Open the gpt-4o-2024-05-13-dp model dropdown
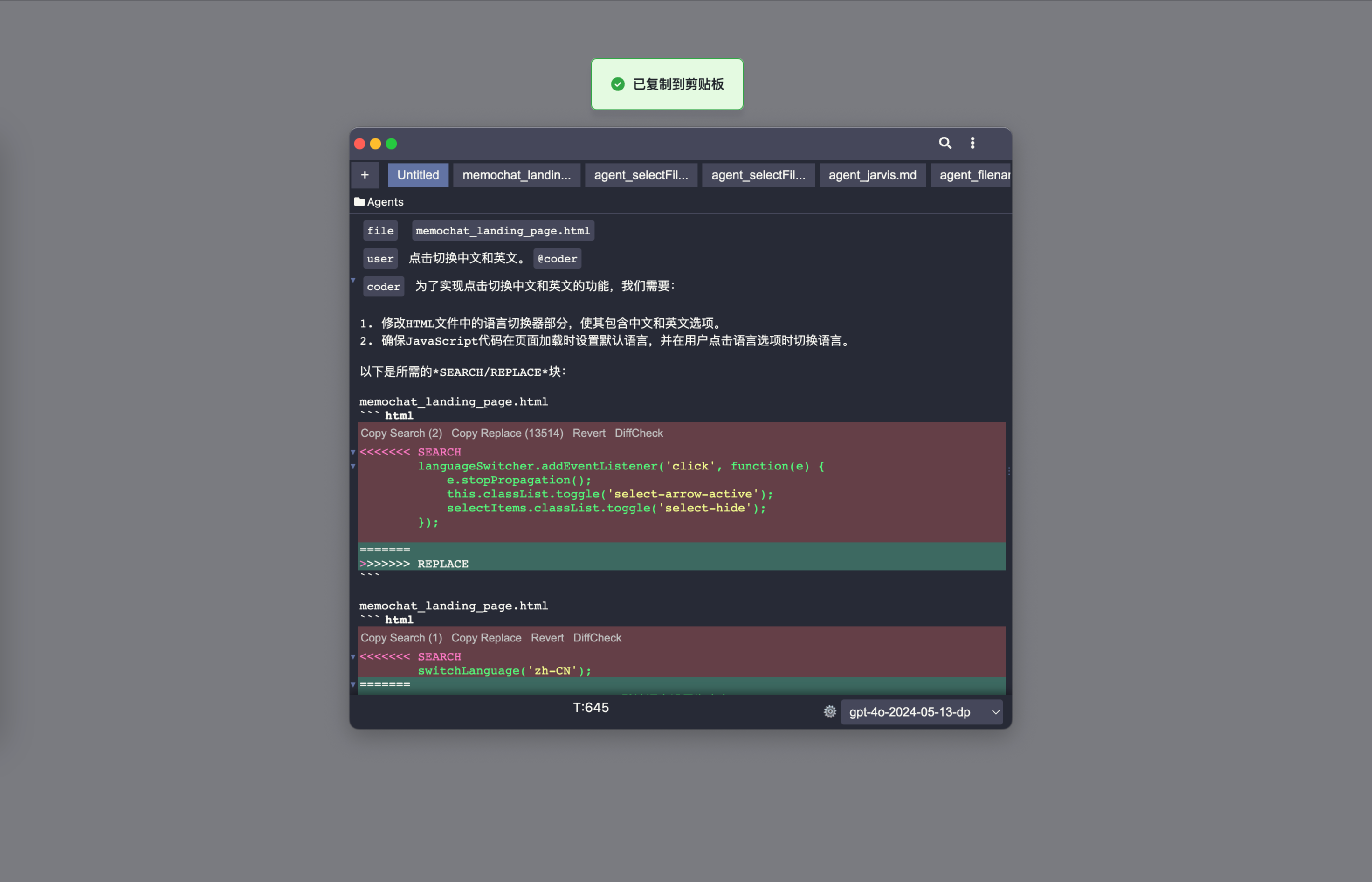Screen dimensions: 1372x882 pos(921,711)
